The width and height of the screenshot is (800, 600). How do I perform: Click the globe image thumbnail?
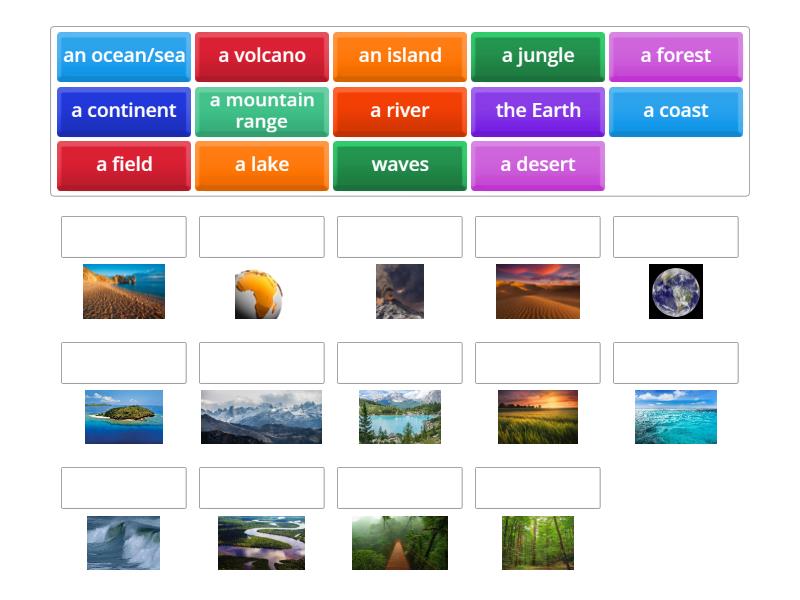pos(261,291)
